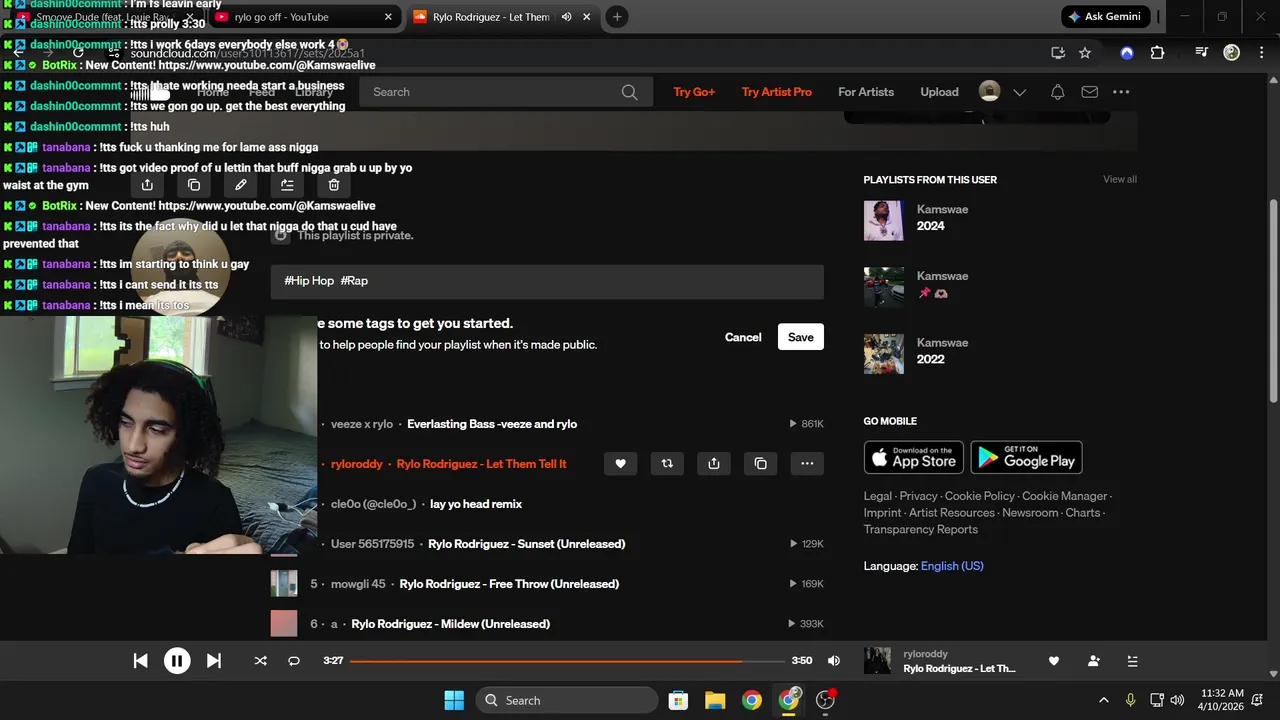Add playlist to next up icon

(287, 185)
